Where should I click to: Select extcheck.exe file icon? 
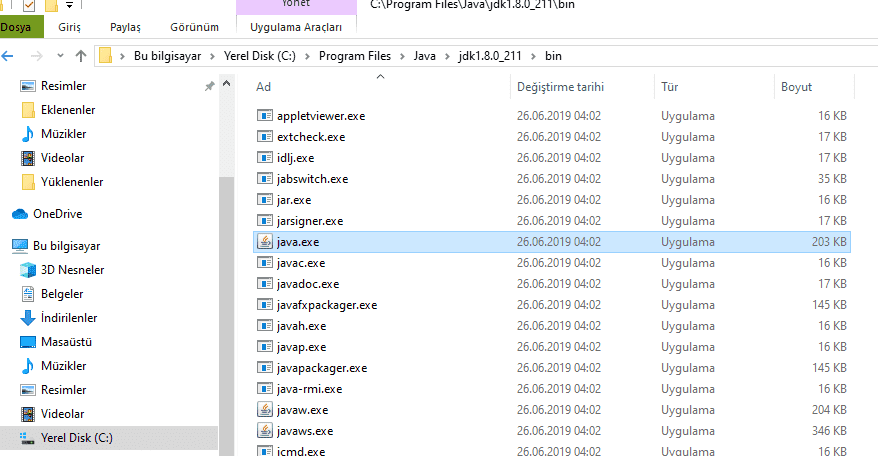tap(264, 137)
